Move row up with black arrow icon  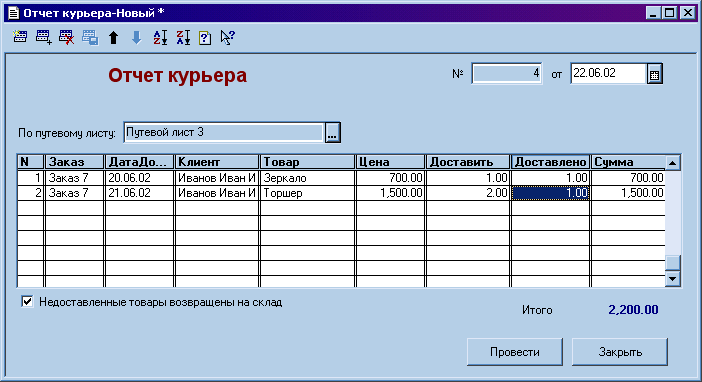click(x=114, y=38)
